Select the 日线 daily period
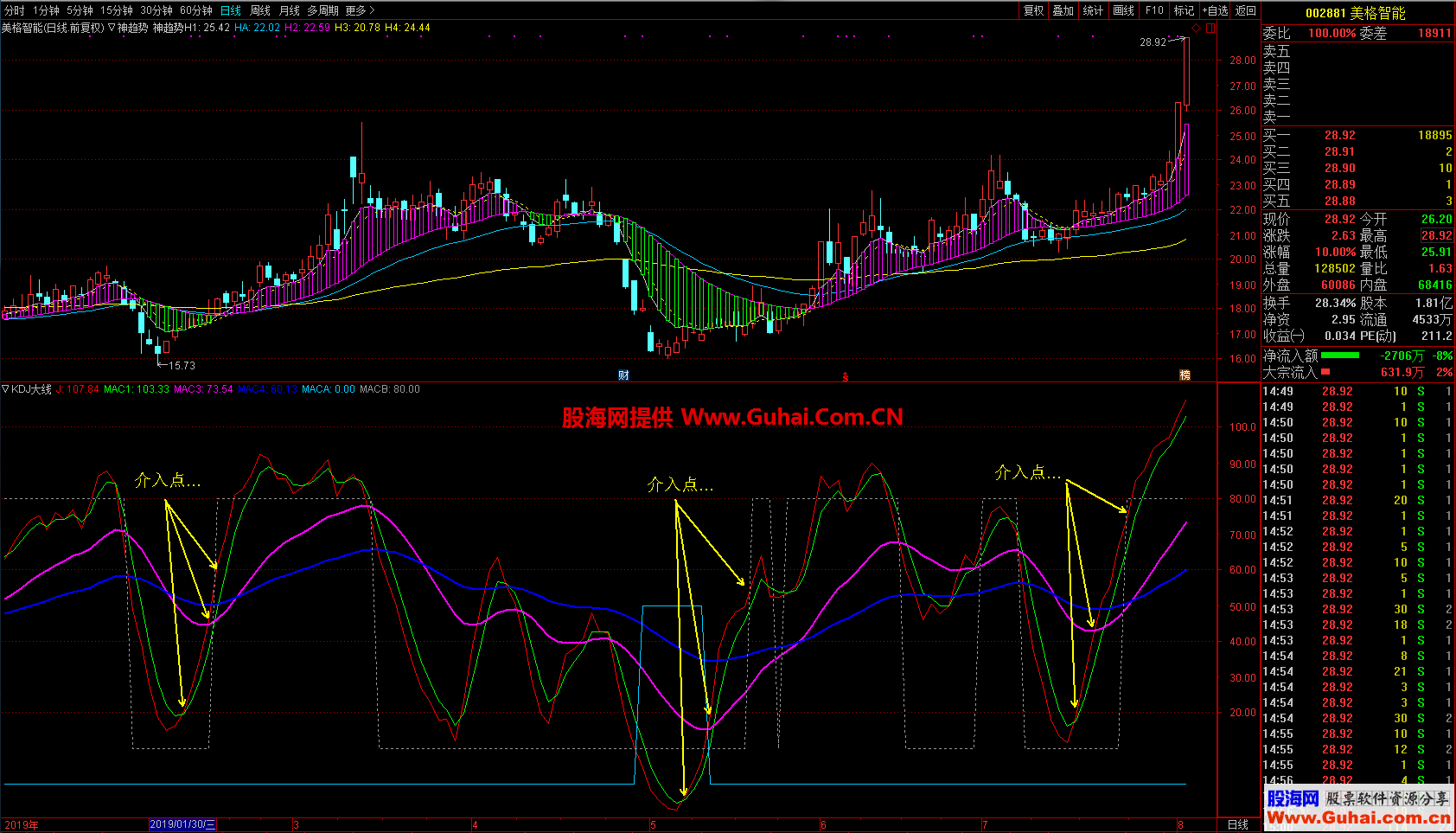 click(231, 10)
